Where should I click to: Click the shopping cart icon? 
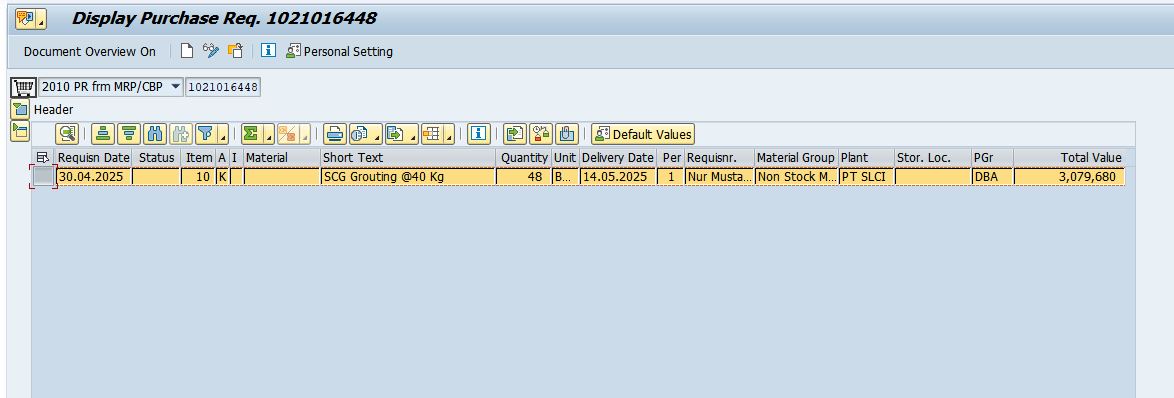click(23, 88)
